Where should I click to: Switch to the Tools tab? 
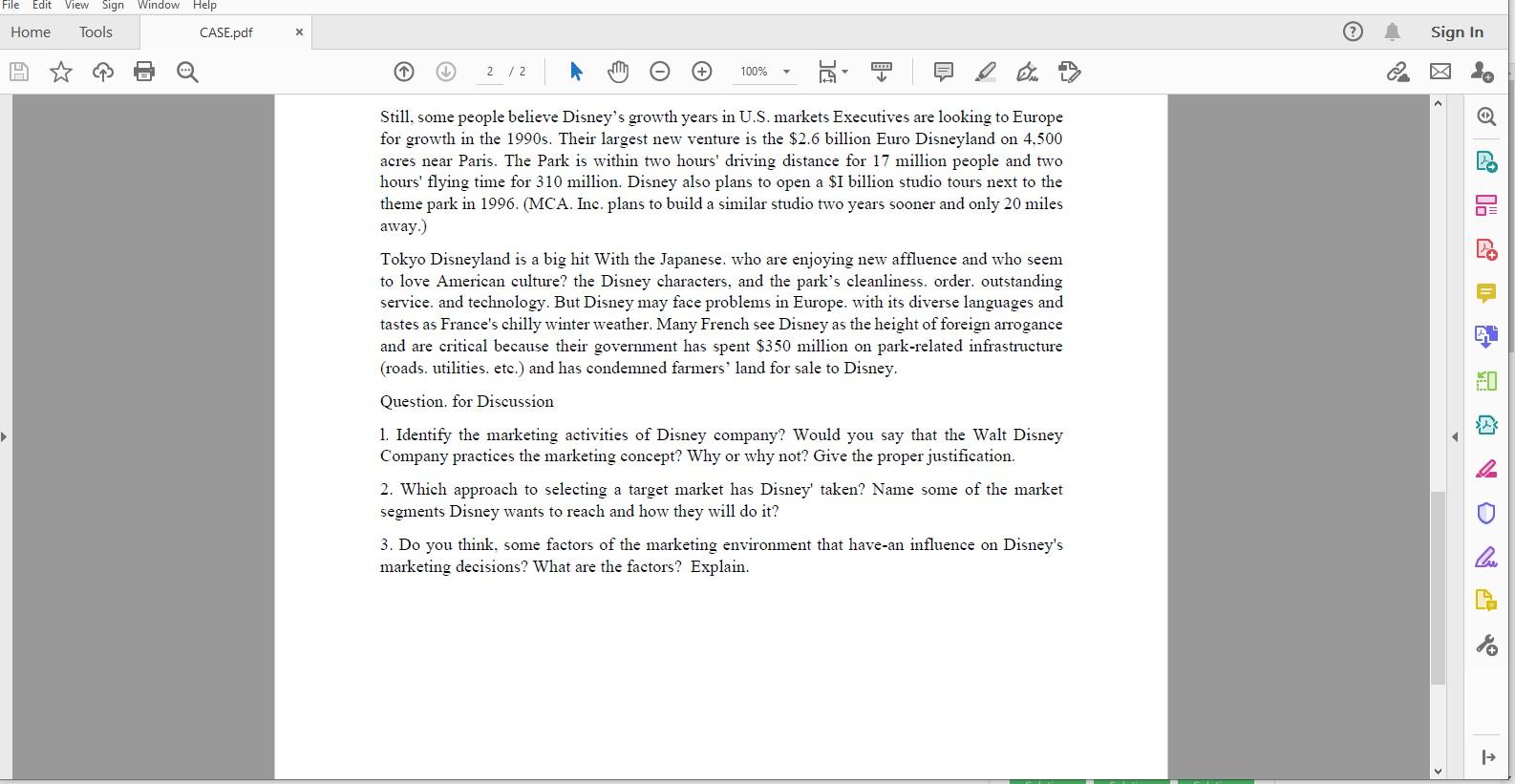(x=96, y=32)
